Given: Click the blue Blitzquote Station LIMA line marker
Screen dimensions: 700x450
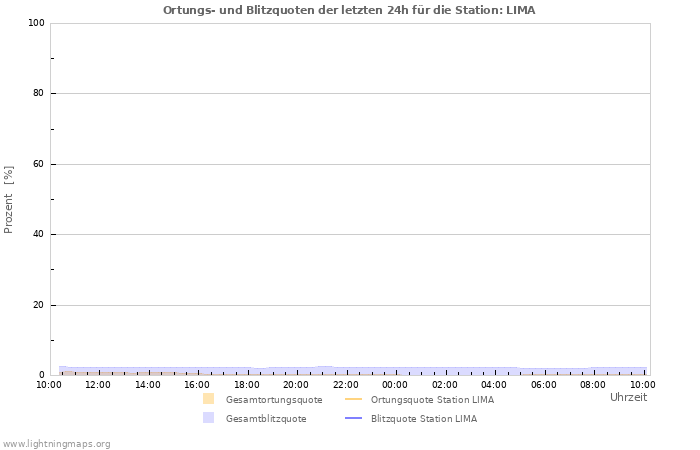Looking at the screenshot, I should pyautogui.click(x=353, y=418).
